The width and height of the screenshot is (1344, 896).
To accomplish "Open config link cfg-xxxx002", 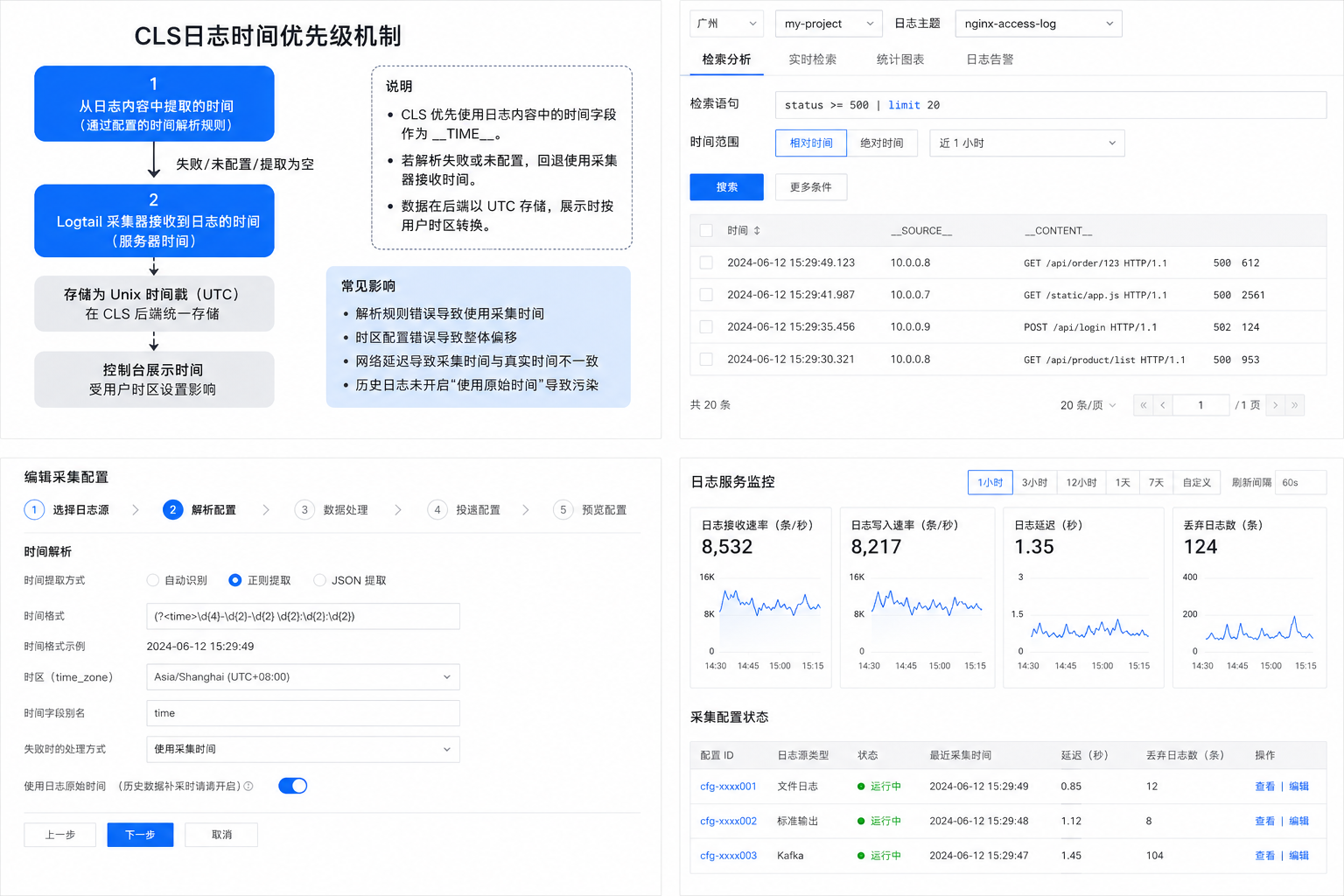I will pos(728,821).
